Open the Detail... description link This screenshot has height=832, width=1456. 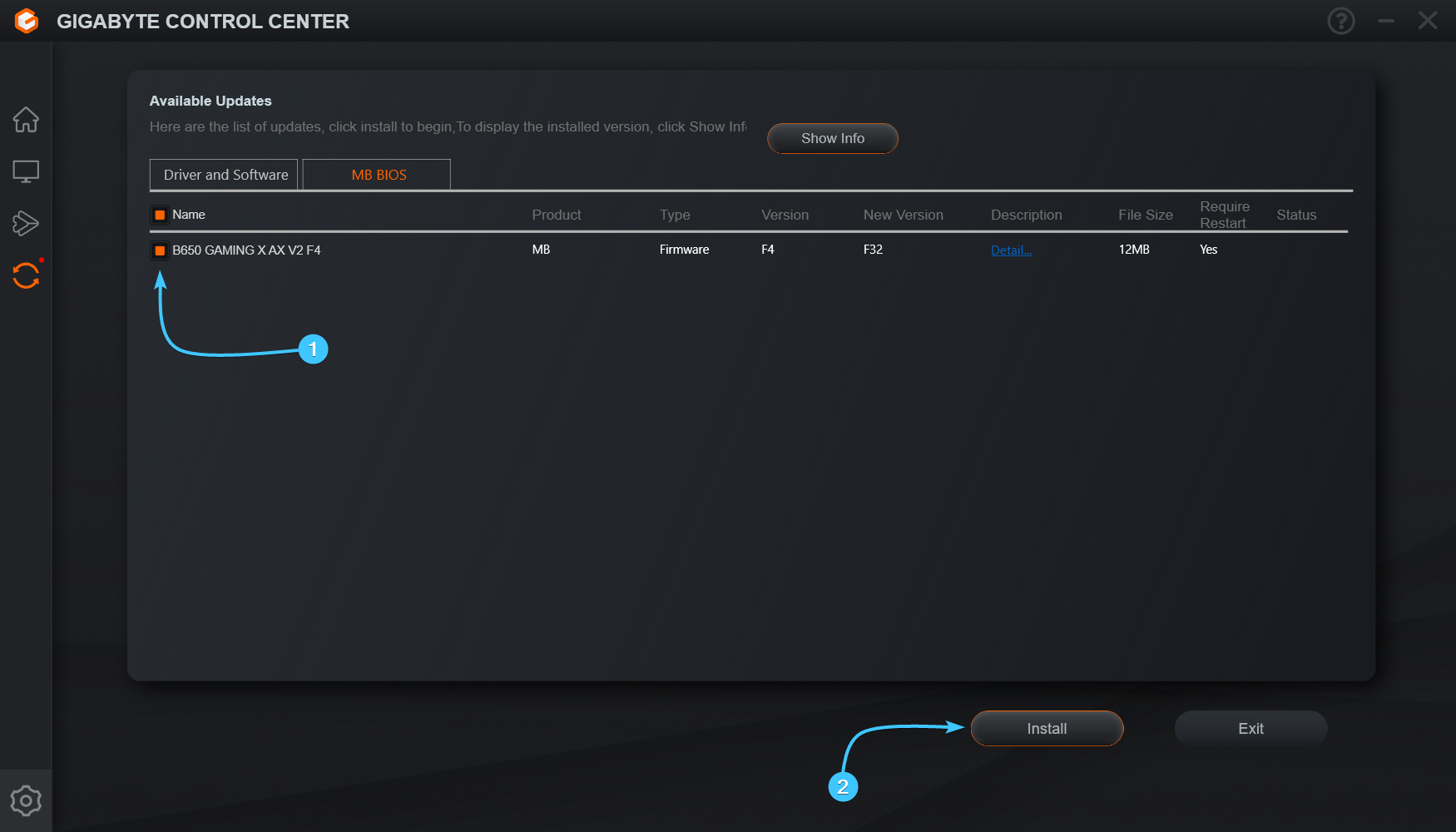tap(1011, 250)
